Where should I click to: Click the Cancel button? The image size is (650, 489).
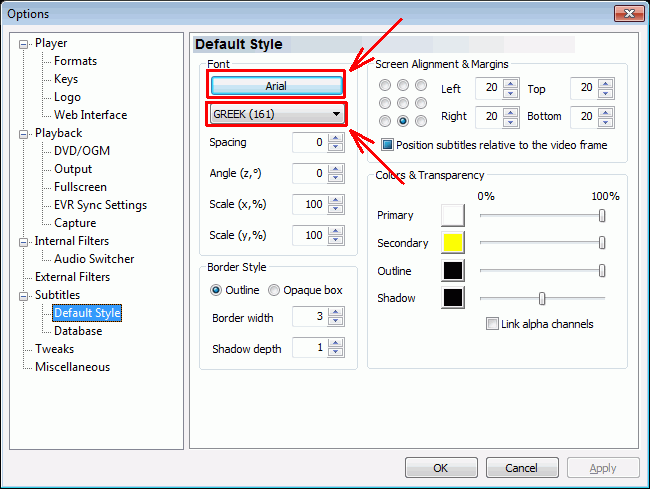pyautogui.click(x=522, y=468)
